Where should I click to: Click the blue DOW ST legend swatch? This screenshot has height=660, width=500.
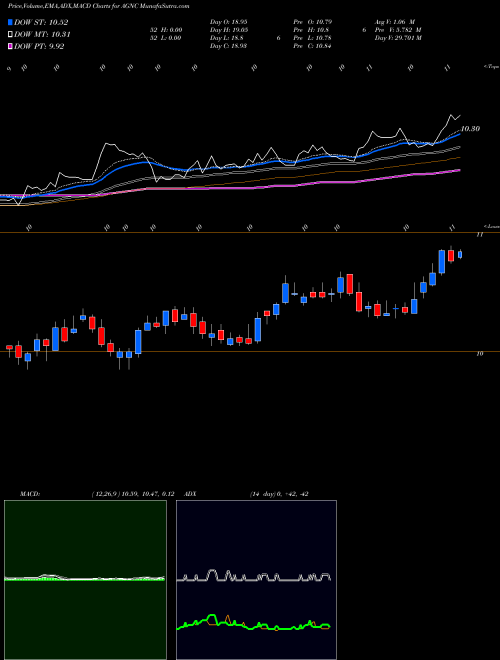click(10, 22)
